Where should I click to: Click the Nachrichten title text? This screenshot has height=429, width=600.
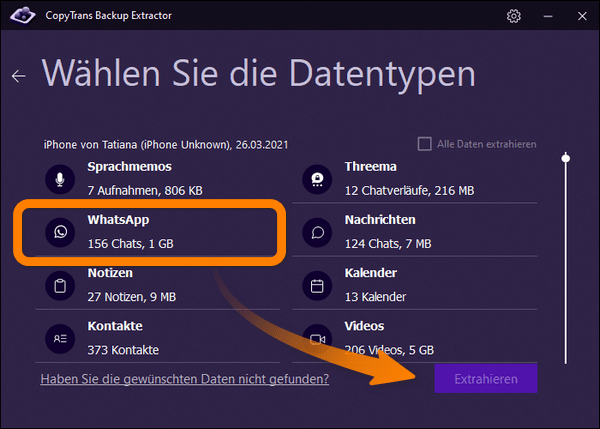(380, 220)
